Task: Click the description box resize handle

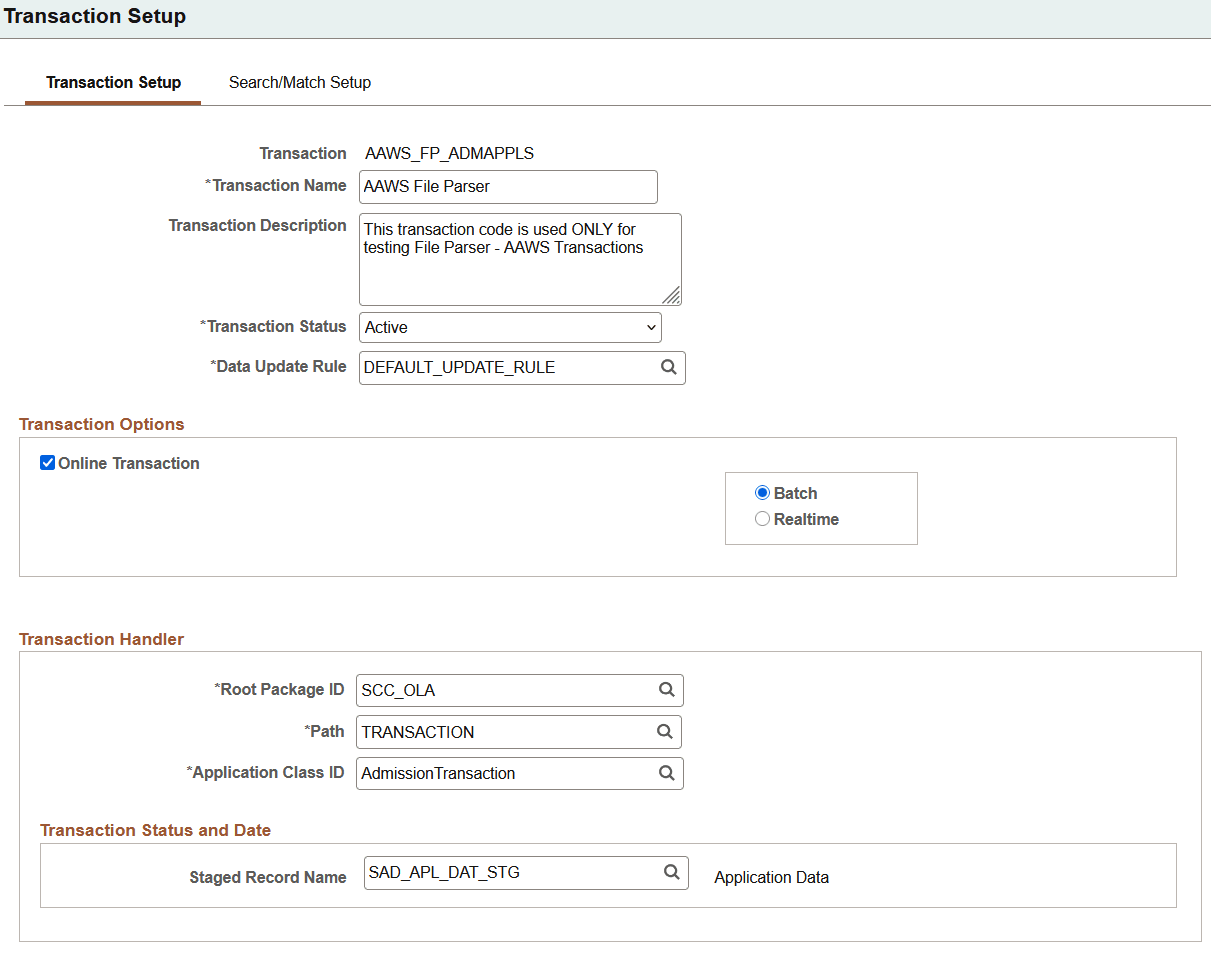Action: (674, 297)
